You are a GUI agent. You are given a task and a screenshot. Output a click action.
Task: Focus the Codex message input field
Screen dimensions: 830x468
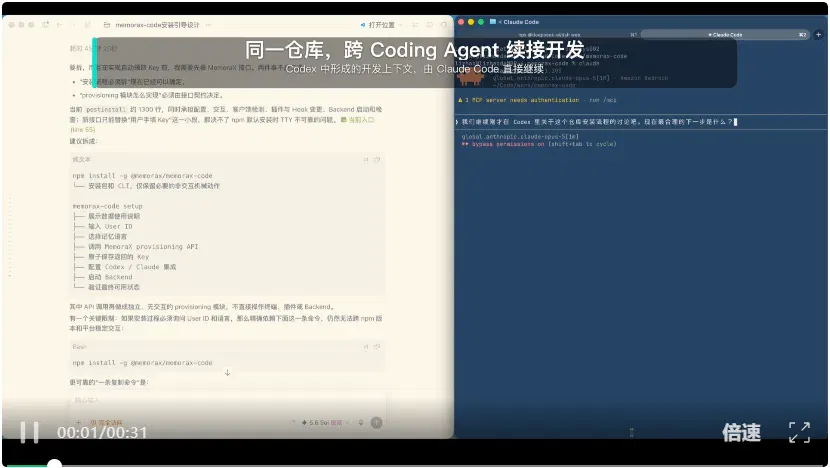(228, 401)
